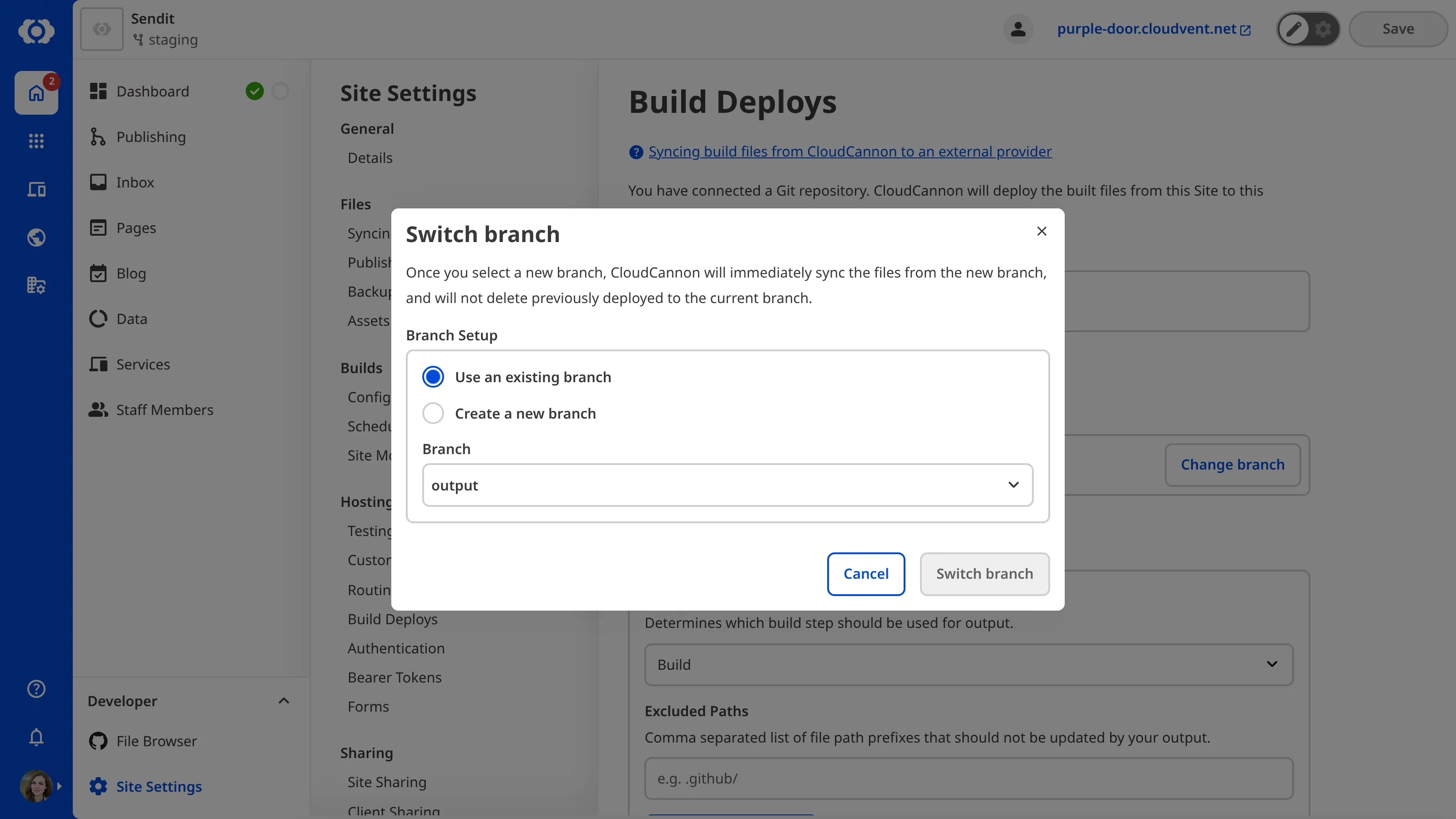Open the Branch dropdown showing output

pos(728,485)
